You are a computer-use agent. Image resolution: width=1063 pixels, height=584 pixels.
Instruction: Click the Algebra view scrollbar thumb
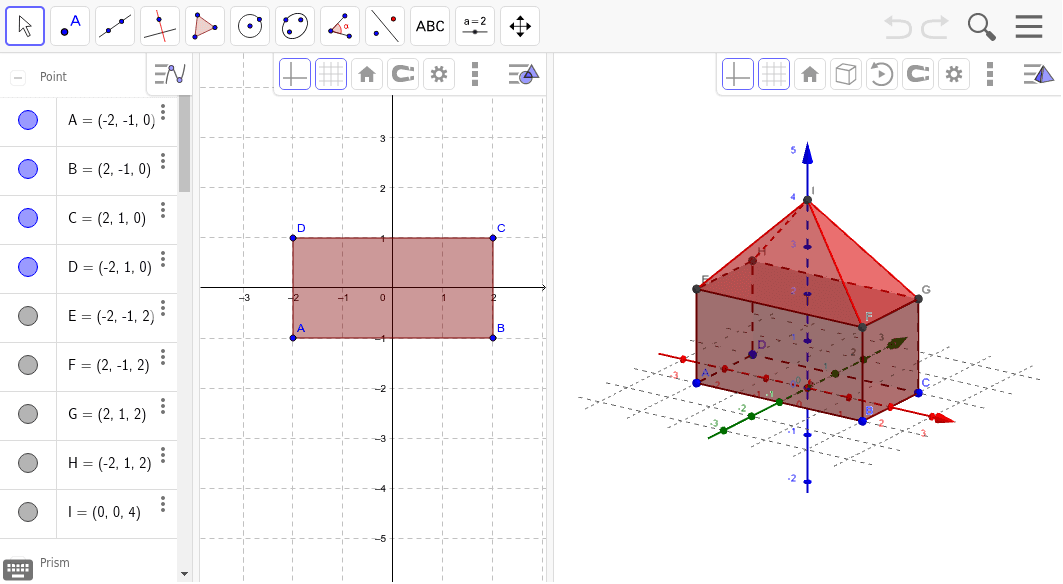coord(184,144)
